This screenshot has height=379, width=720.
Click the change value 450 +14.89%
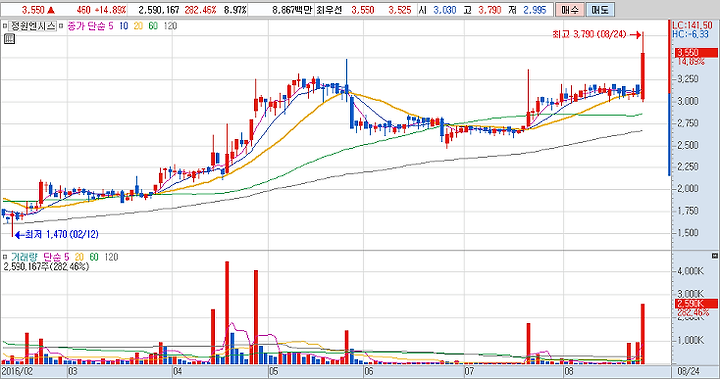coord(101,10)
